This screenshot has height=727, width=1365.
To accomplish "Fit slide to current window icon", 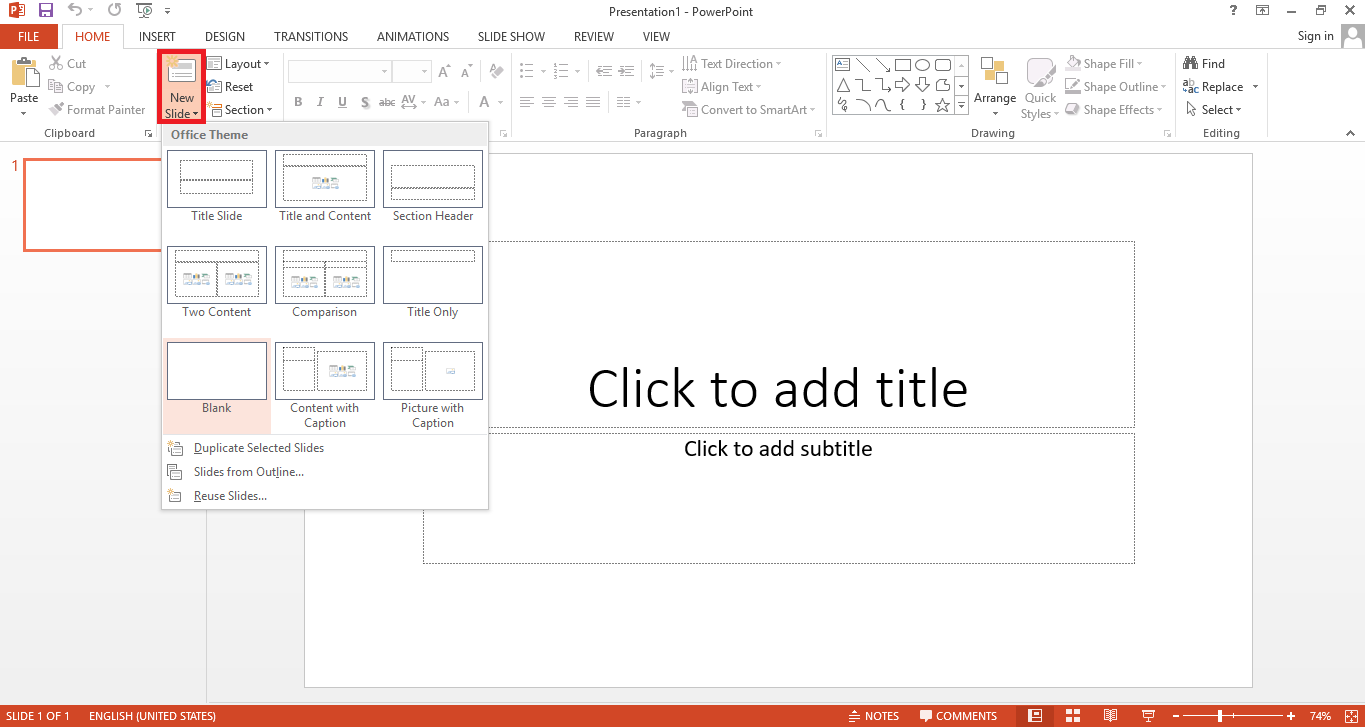I will coord(1350,716).
